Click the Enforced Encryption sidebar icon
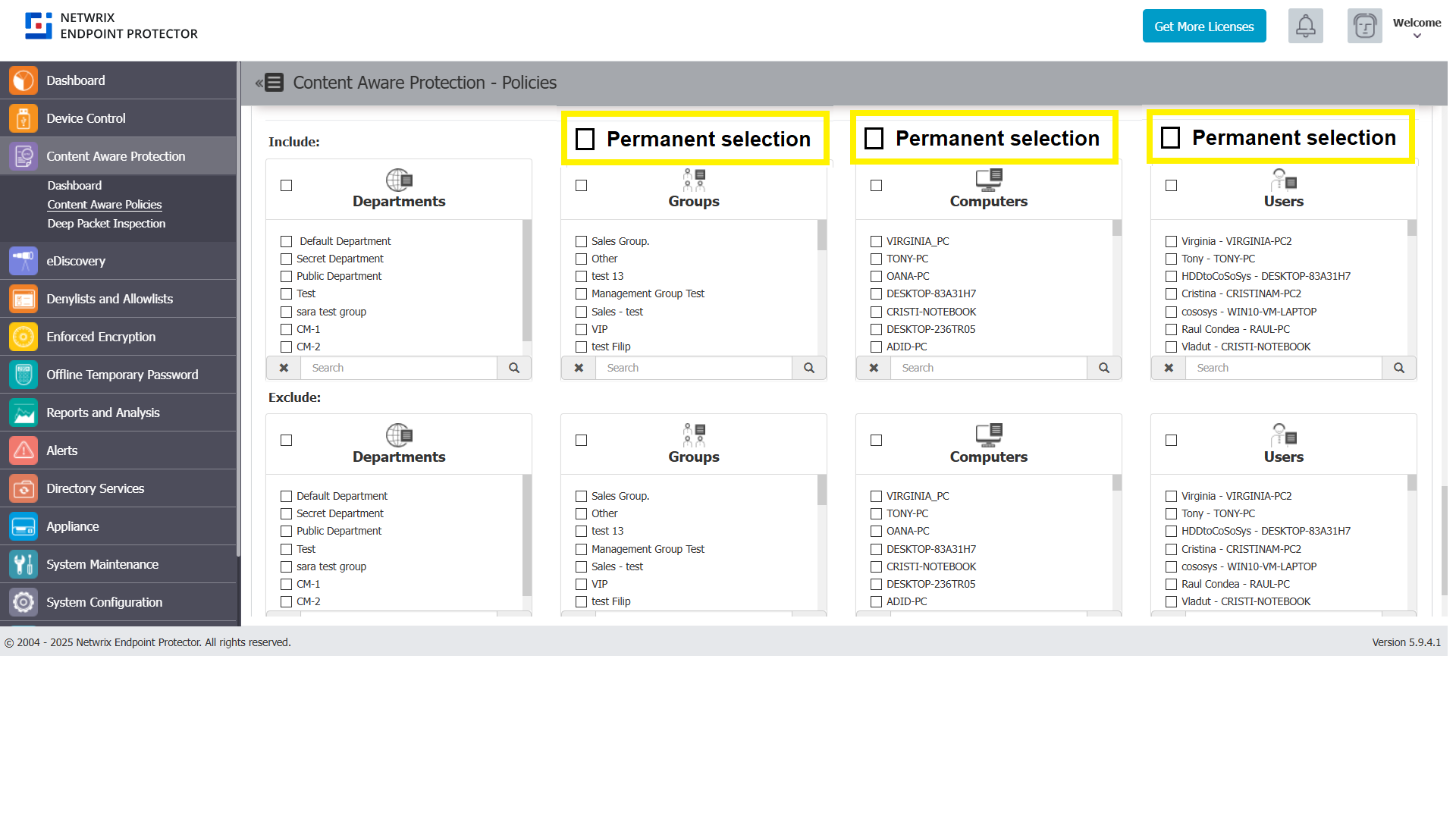Image resolution: width=1456 pixels, height=819 pixels. pos(24,337)
